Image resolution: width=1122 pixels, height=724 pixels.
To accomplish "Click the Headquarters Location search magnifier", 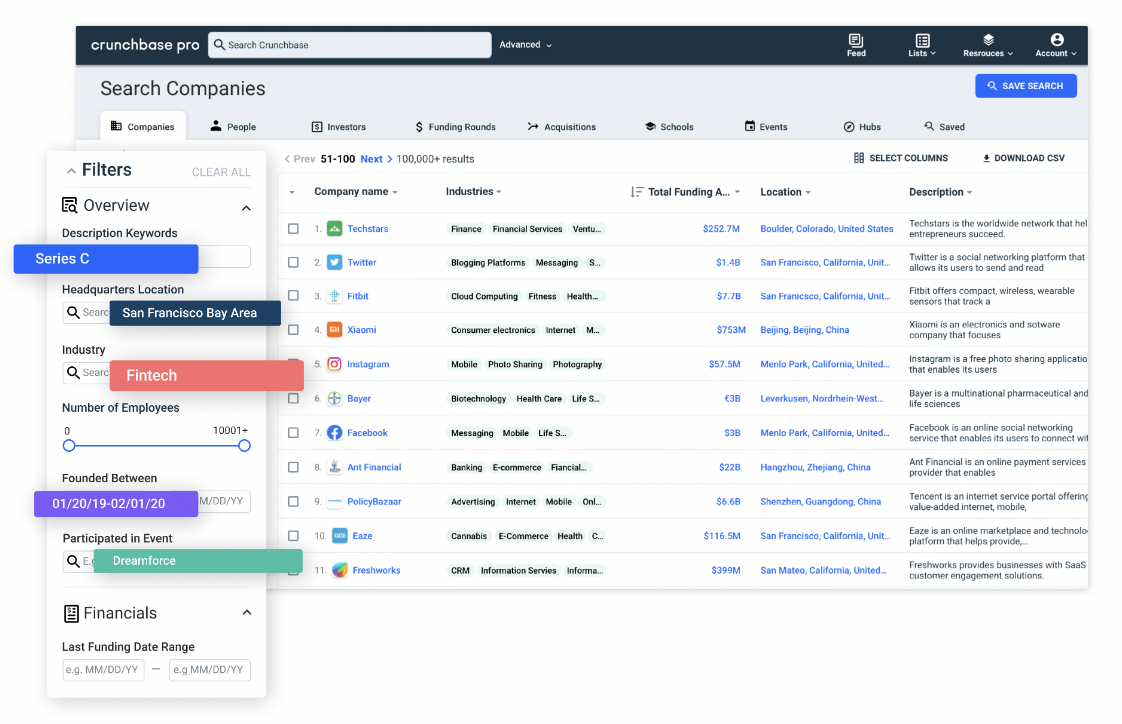I will (73, 313).
